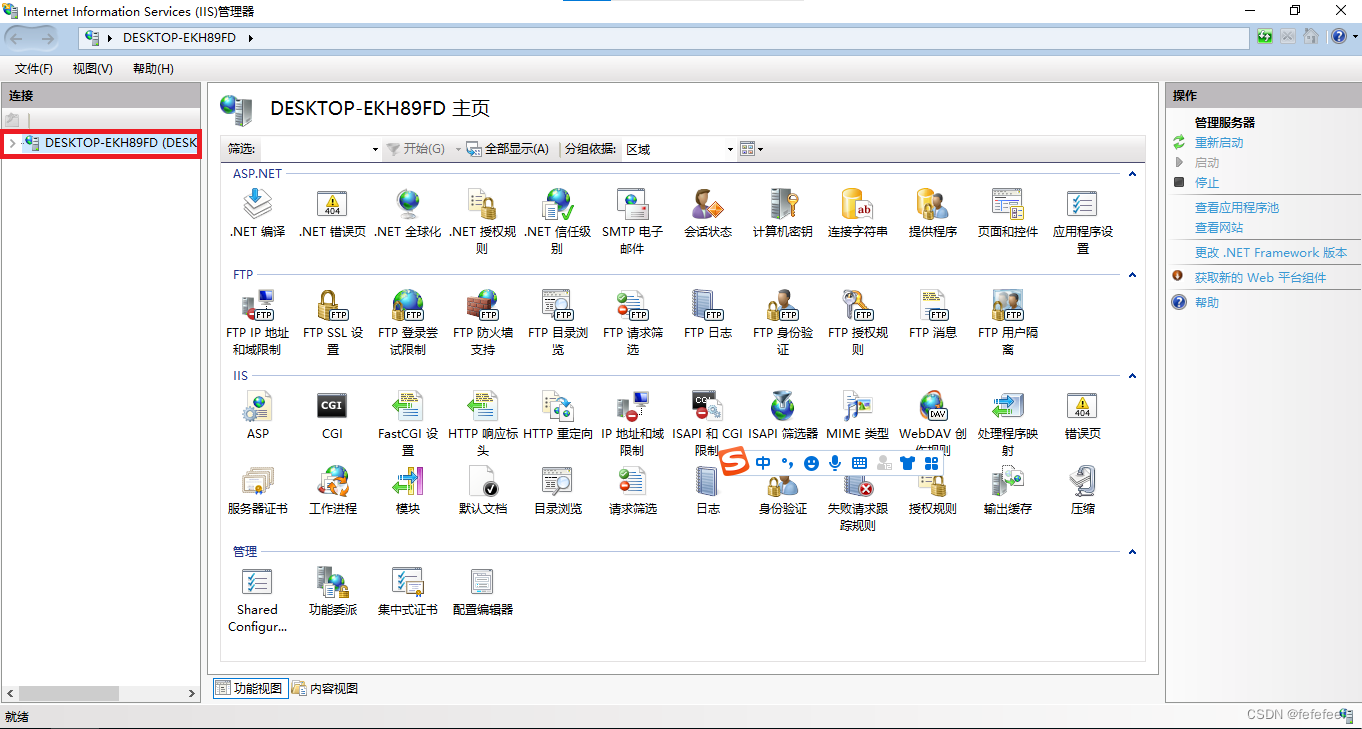Open the .NET 授权规则 feature

(x=482, y=221)
